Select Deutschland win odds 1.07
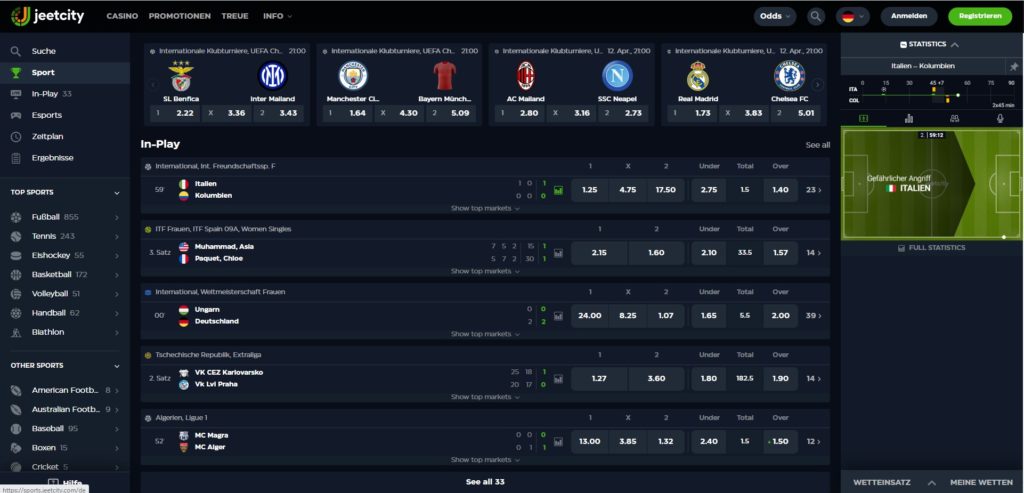1024x493 pixels. pyautogui.click(x=666, y=315)
